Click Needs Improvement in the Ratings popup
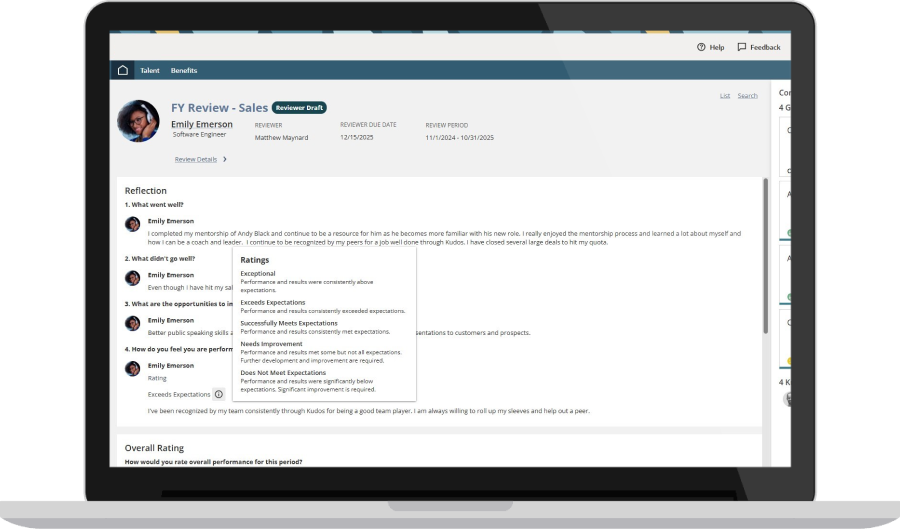The image size is (900, 529). click(x=271, y=344)
